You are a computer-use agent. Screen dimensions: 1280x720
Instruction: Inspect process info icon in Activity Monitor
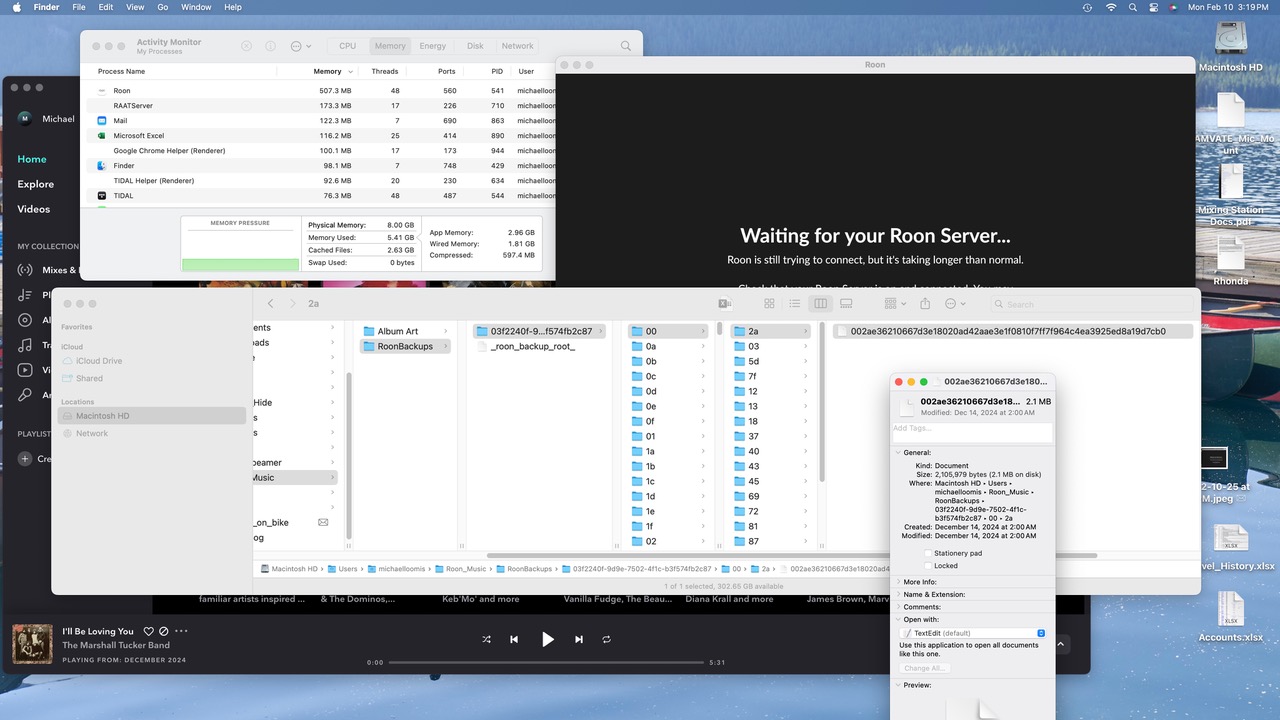[270, 46]
